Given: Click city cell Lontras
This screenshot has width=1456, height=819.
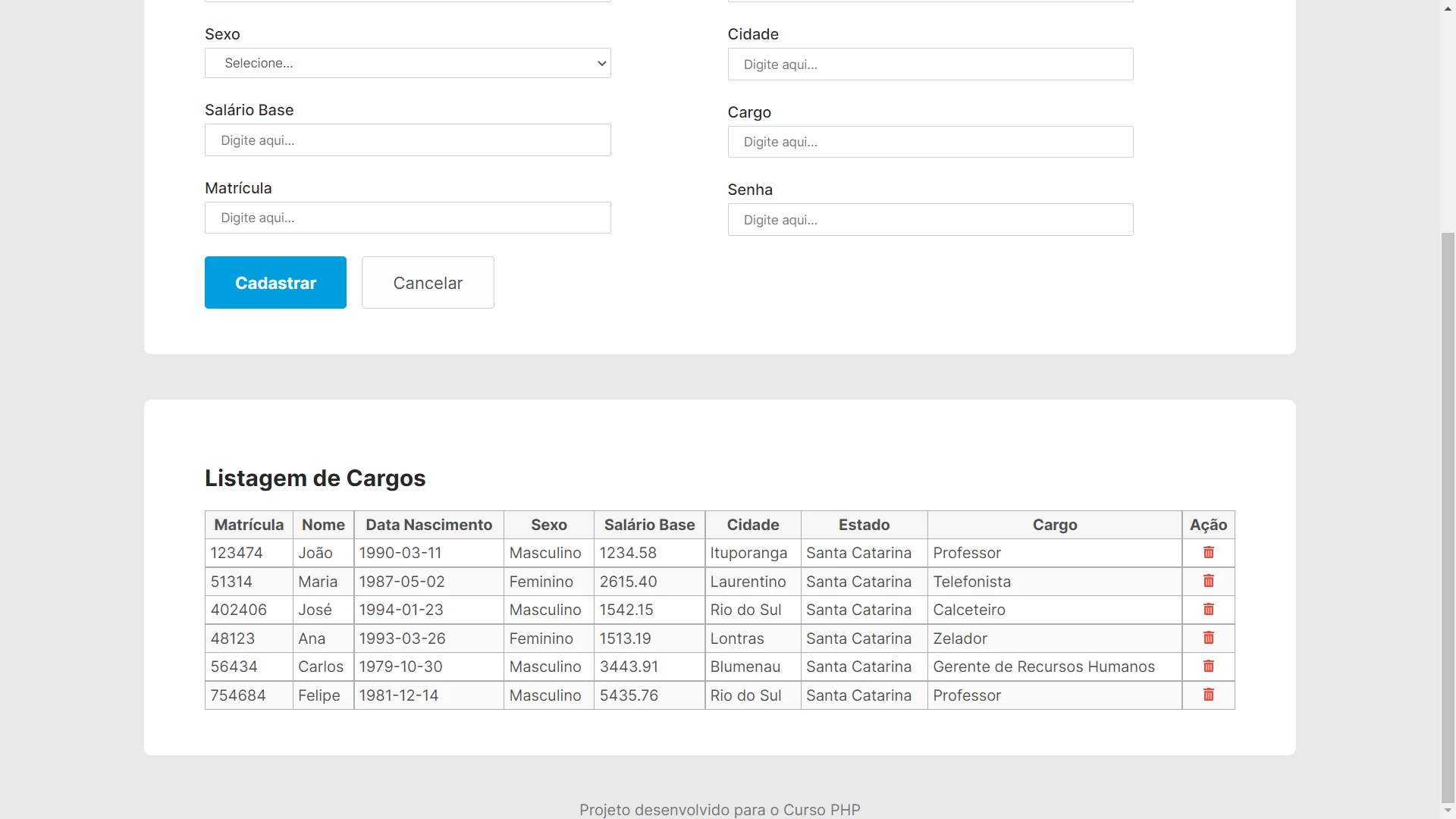Looking at the screenshot, I should coord(753,639).
